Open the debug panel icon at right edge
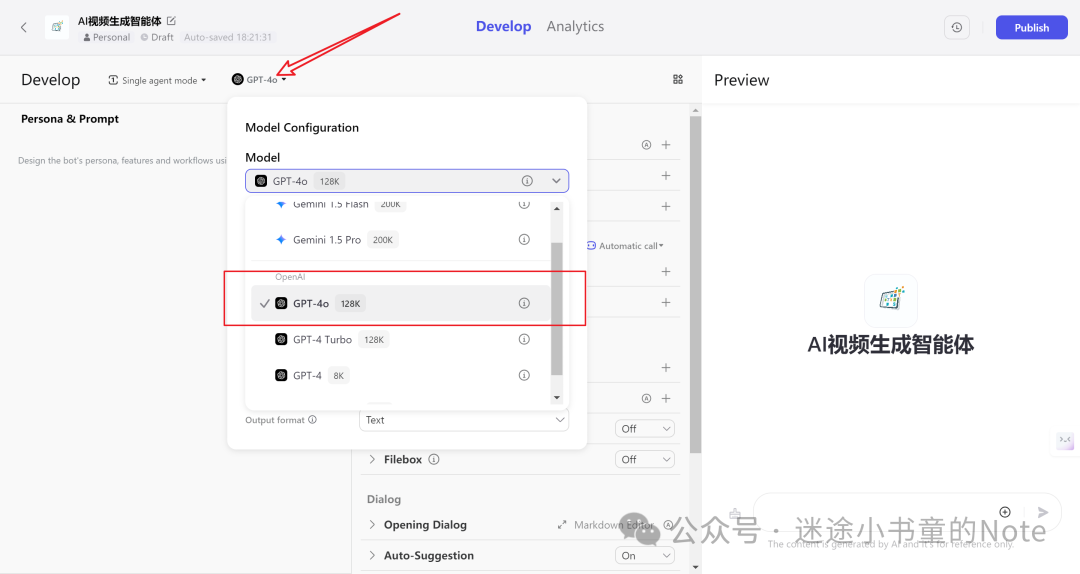Image resolution: width=1080 pixels, height=574 pixels. pos(1065,440)
